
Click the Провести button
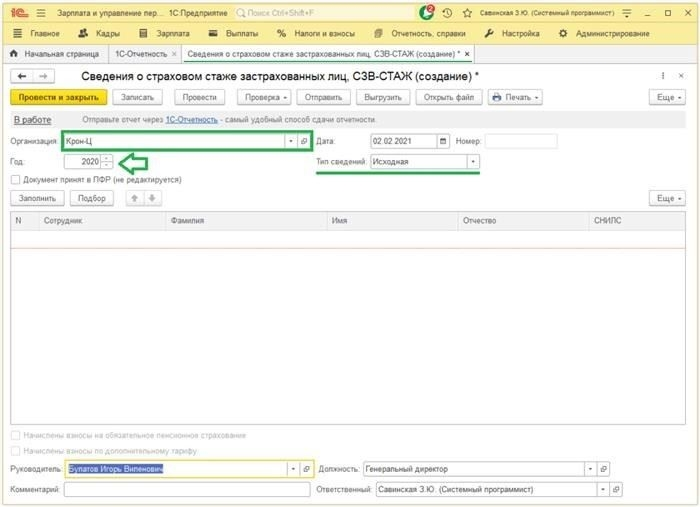200,97
